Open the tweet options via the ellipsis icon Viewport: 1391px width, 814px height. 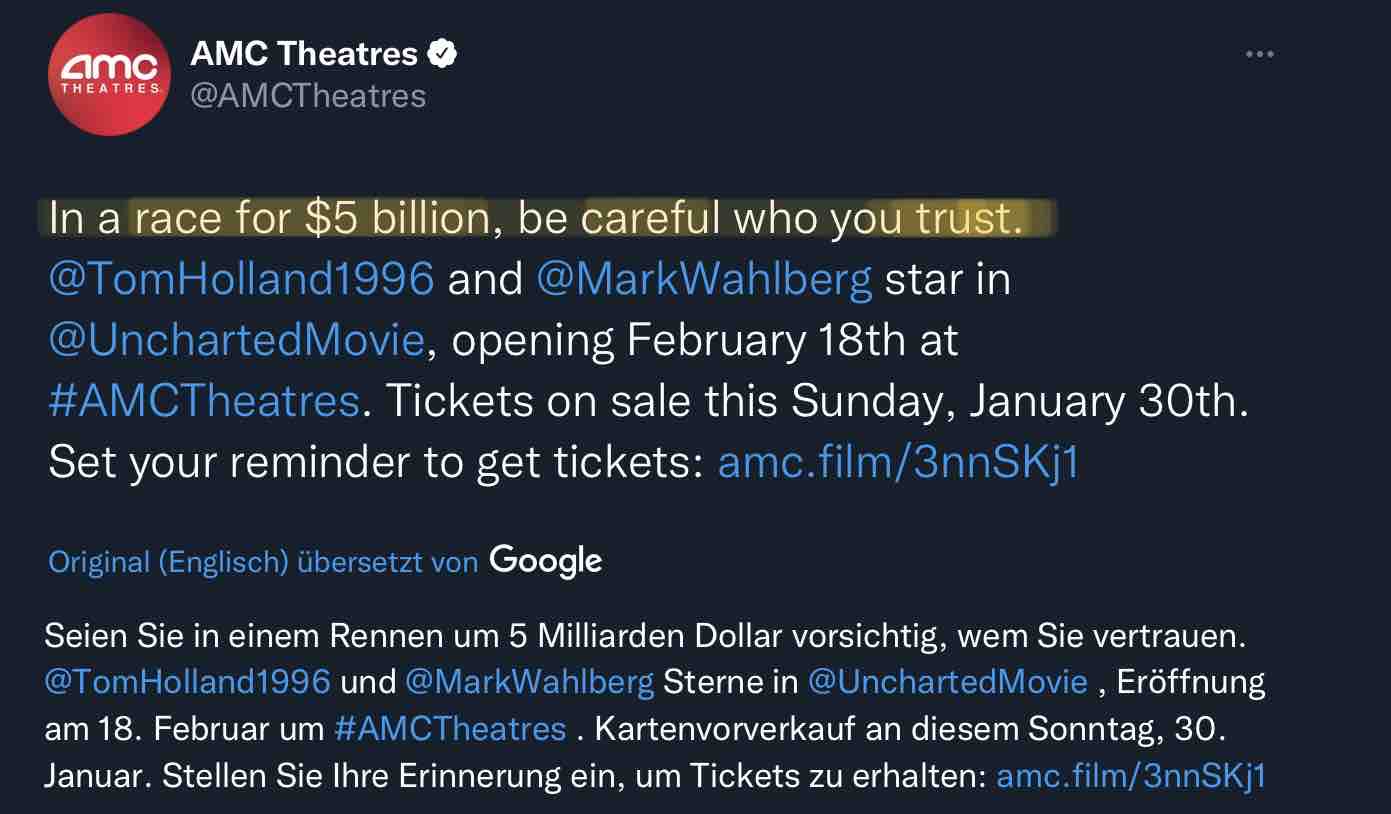pos(1262,55)
